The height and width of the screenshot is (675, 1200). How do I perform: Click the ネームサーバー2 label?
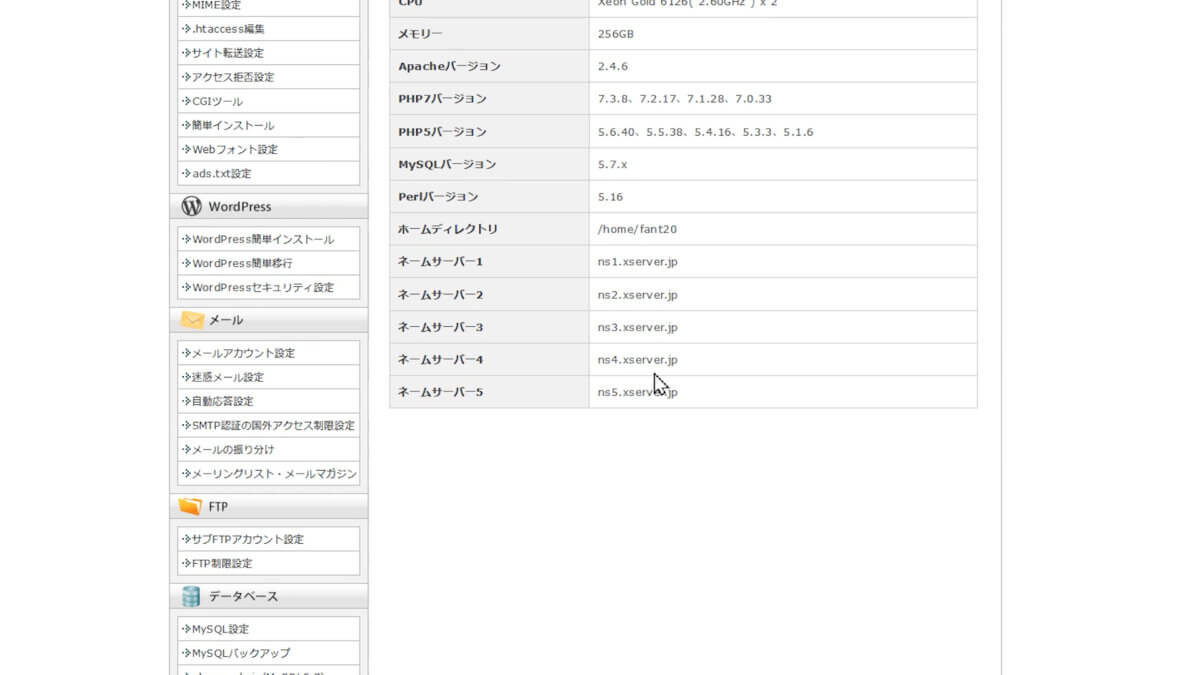(x=441, y=295)
